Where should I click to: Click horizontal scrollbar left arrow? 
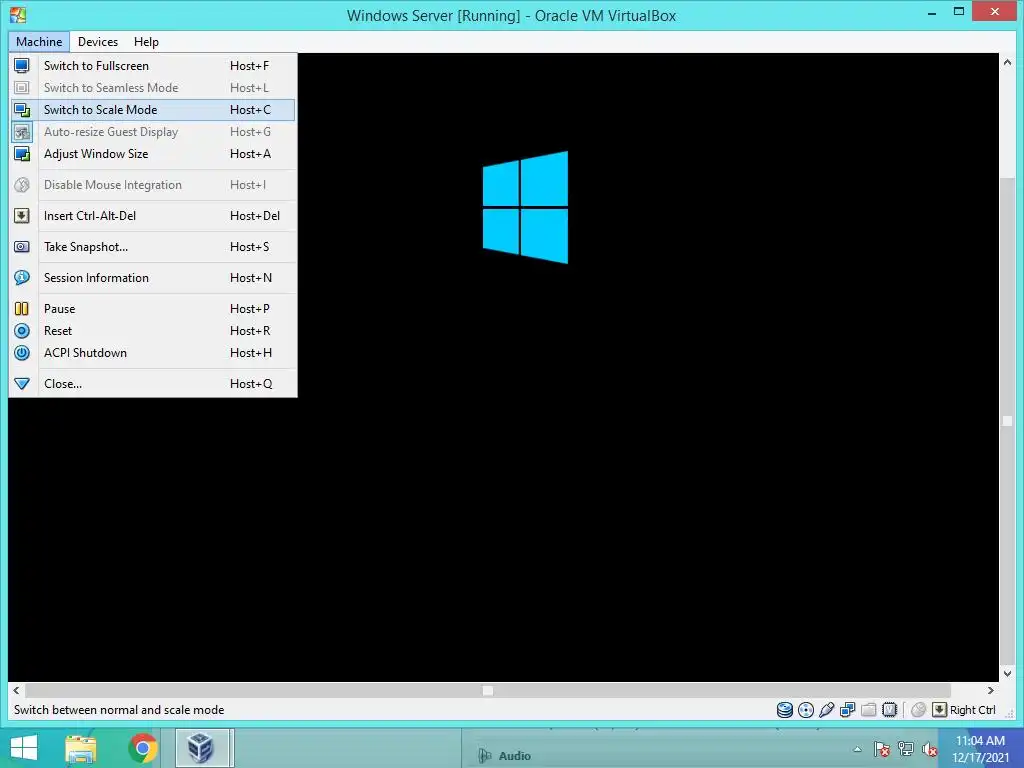(x=16, y=690)
